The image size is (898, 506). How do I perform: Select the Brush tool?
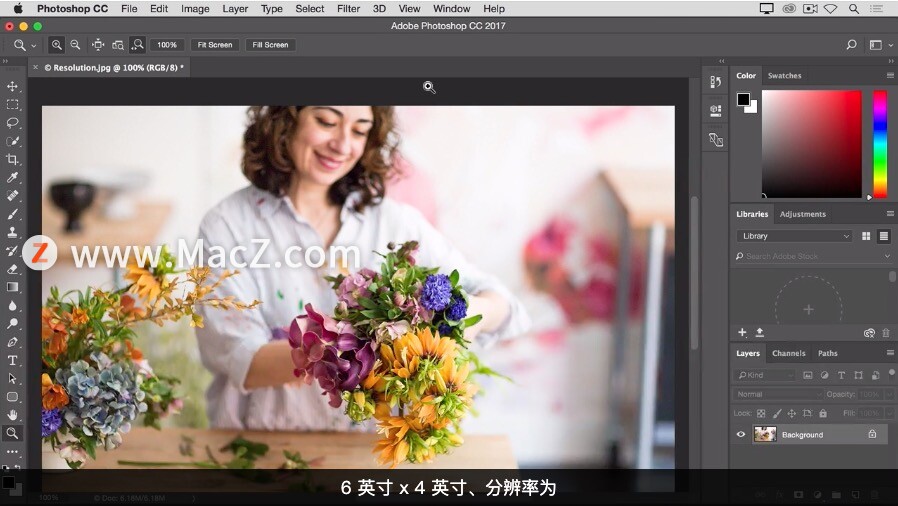[x=12, y=214]
